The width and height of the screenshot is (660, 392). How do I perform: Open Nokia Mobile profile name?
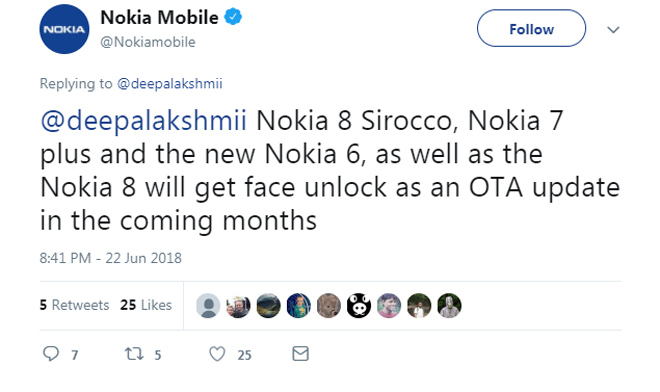(x=160, y=18)
